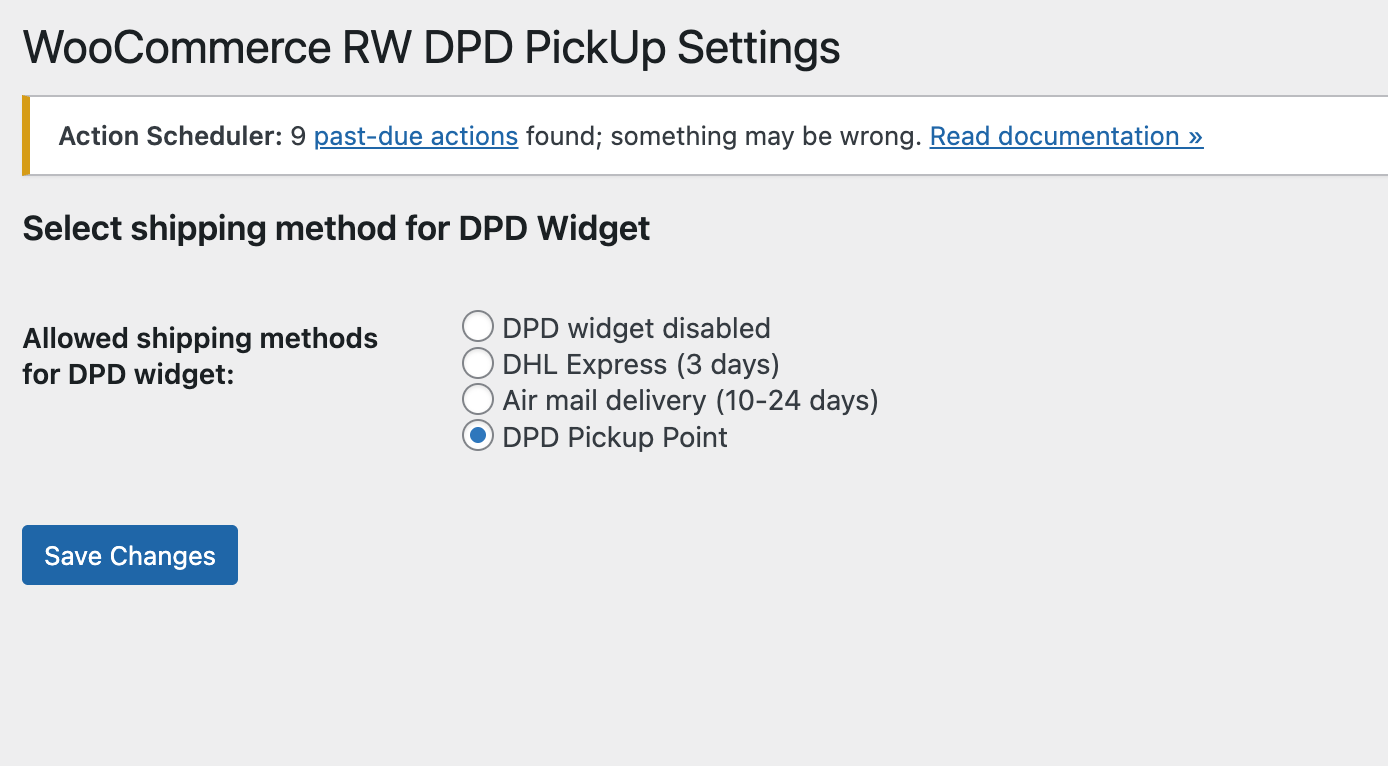This screenshot has width=1388, height=766.
Task: Click the selected DPD Pickup Point radio button
Action: pyautogui.click(x=478, y=437)
